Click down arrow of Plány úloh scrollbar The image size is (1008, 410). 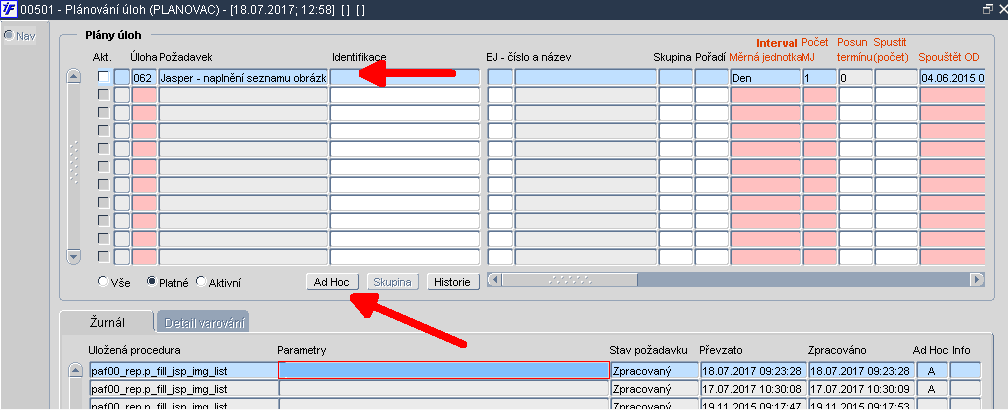click(x=74, y=257)
